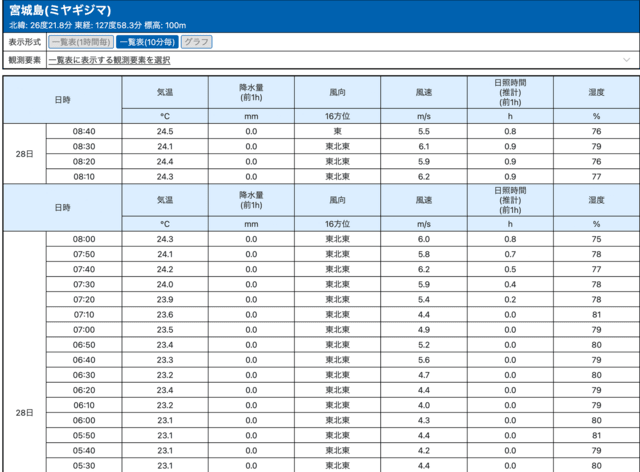Click the 湿度 column header in top table

[x=596, y=91]
